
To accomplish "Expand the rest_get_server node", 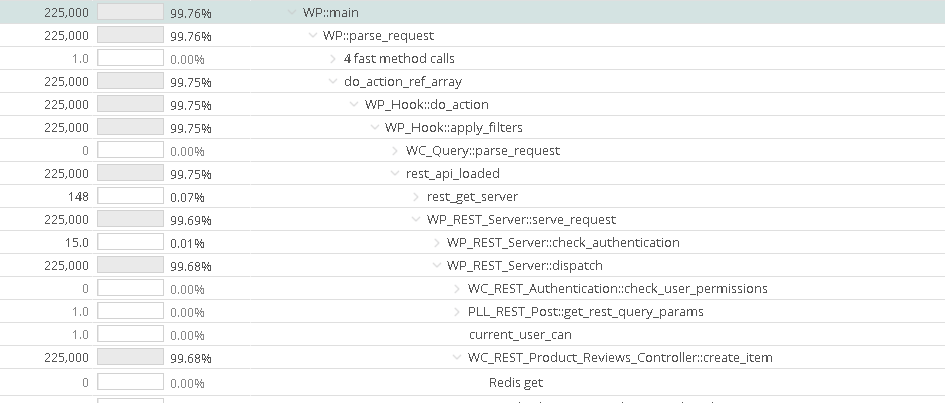I will tap(416, 196).
